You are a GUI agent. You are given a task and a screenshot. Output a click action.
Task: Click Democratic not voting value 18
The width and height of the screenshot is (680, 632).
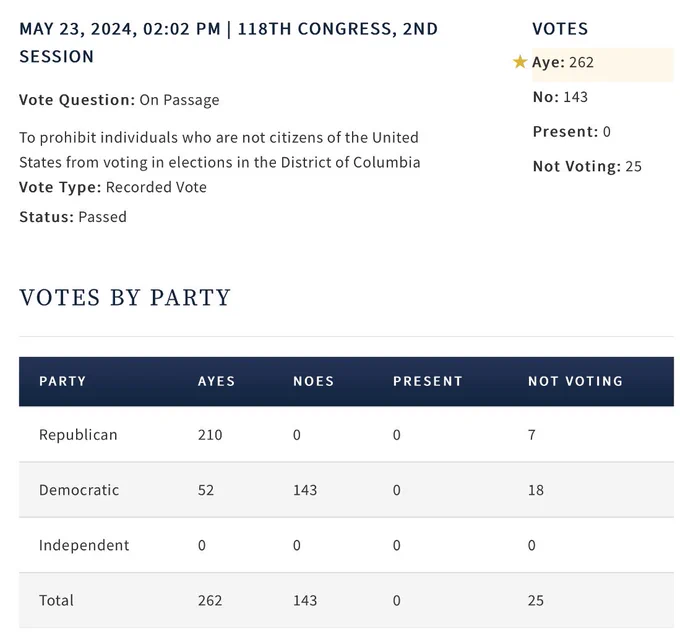coord(536,490)
